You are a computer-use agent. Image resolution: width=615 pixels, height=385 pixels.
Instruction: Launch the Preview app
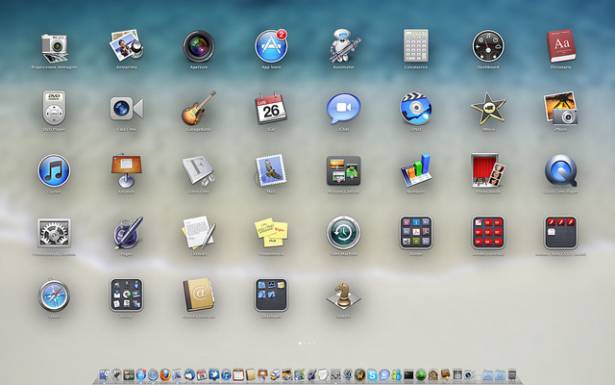tap(126, 45)
